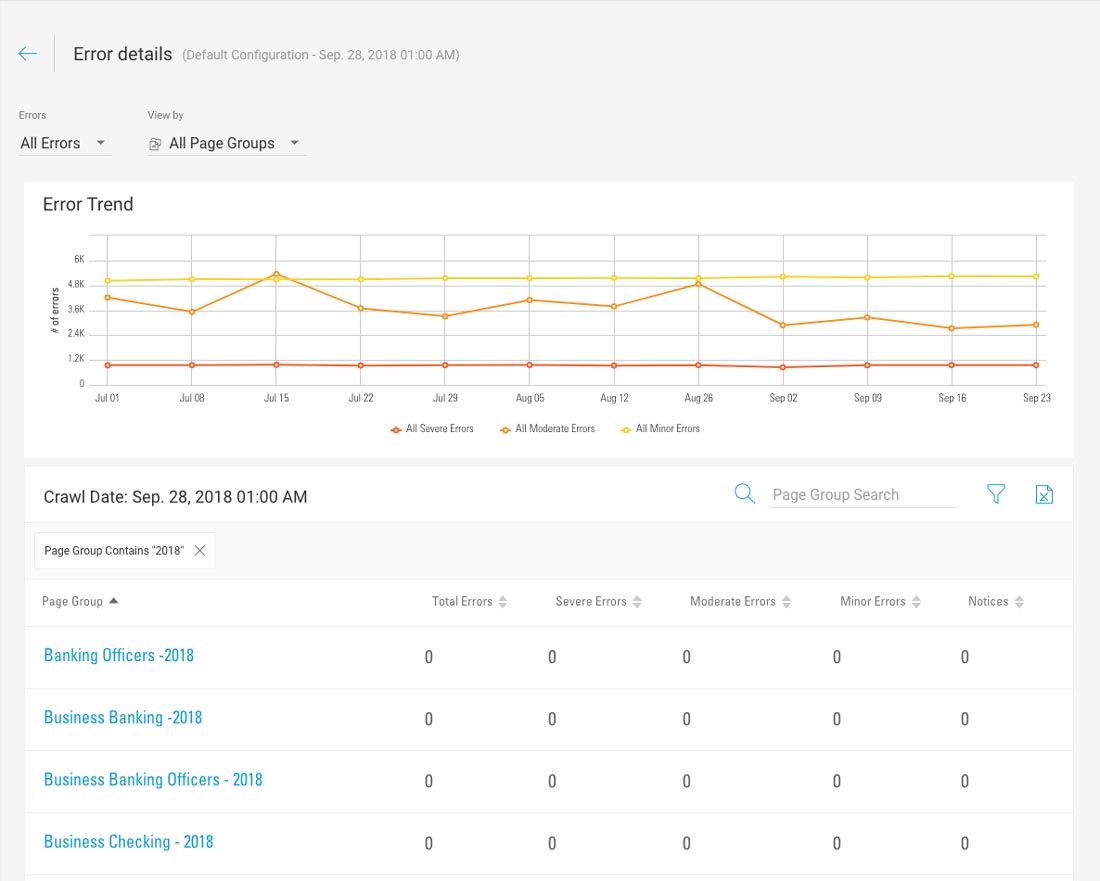Toggle All Moderate Errors legend series
The height and width of the screenshot is (881, 1100).
pyautogui.click(x=547, y=429)
